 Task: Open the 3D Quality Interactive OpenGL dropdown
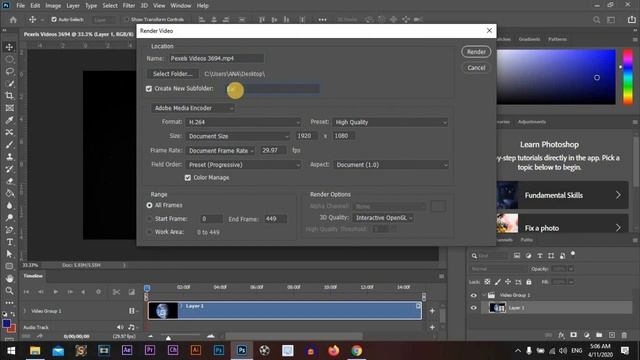coord(383,218)
